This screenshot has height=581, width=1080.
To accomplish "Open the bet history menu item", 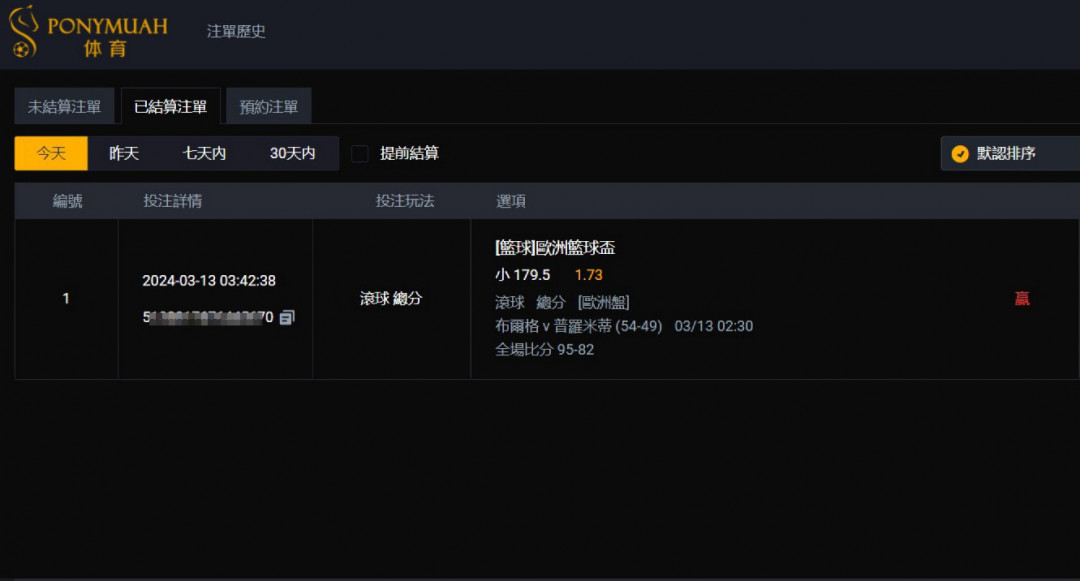I will [236, 31].
